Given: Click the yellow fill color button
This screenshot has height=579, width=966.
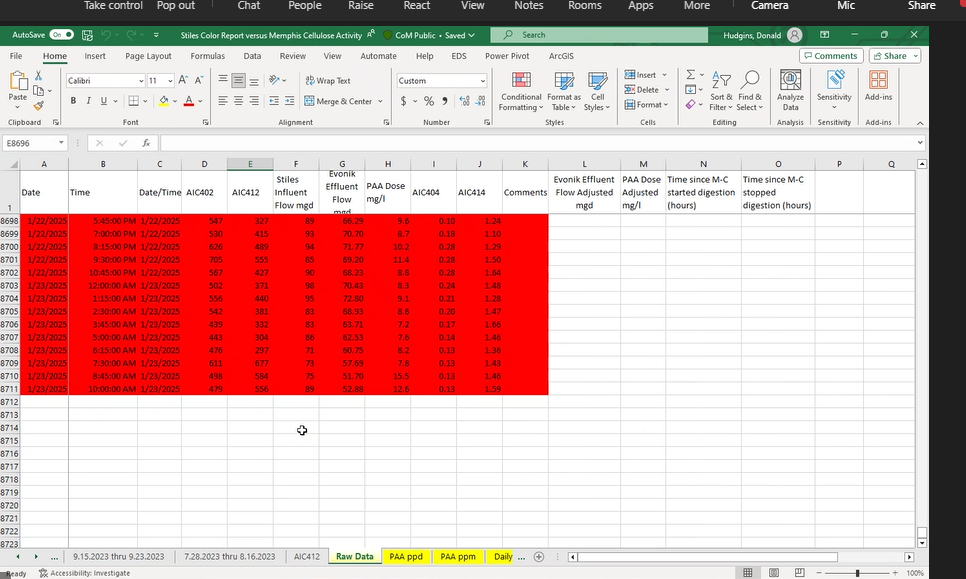Looking at the screenshot, I should click(x=164, y=101).
